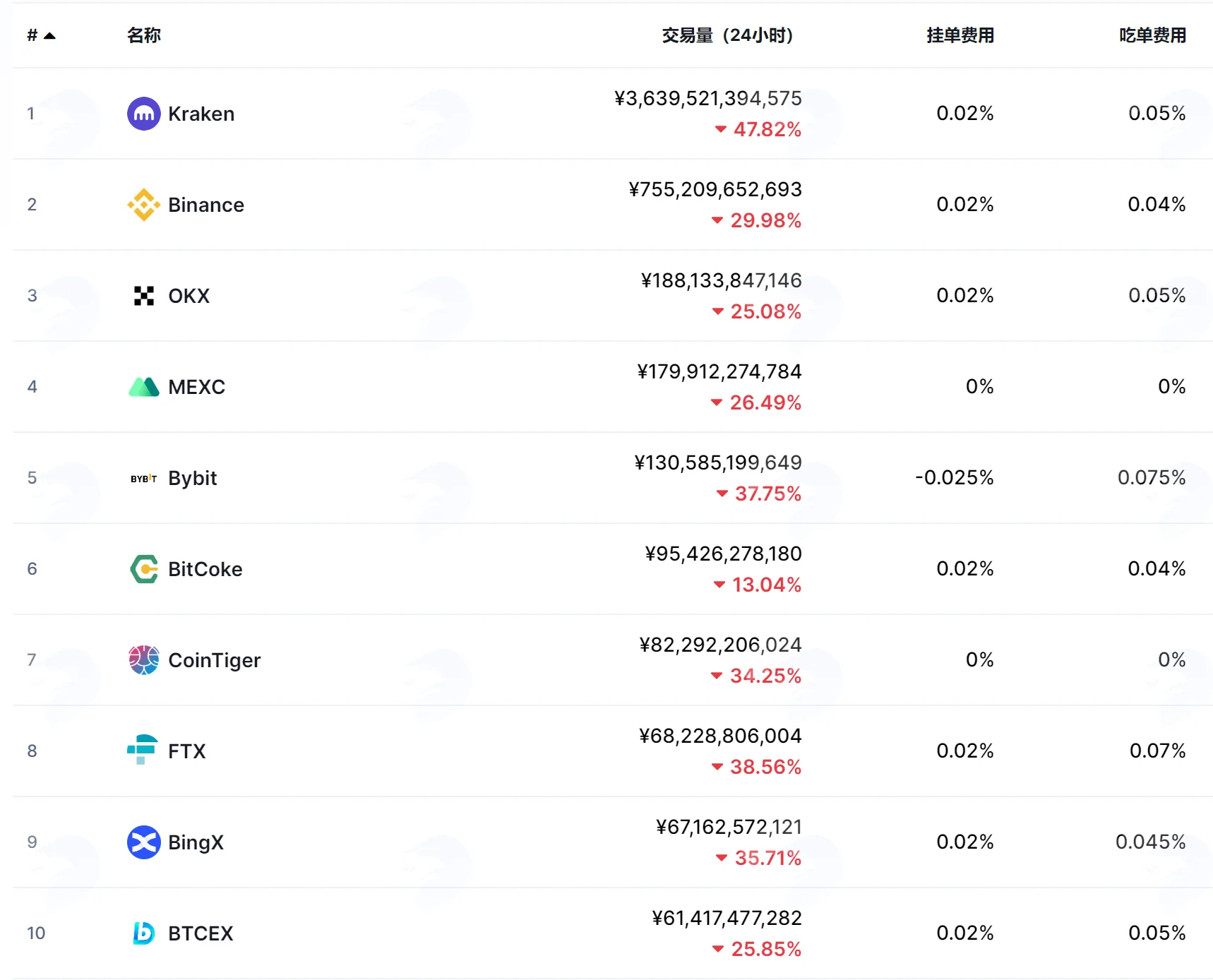The image size is (1213, 980).
Task: Click the Kraken exchange logo icon
Action: (144, 114)
